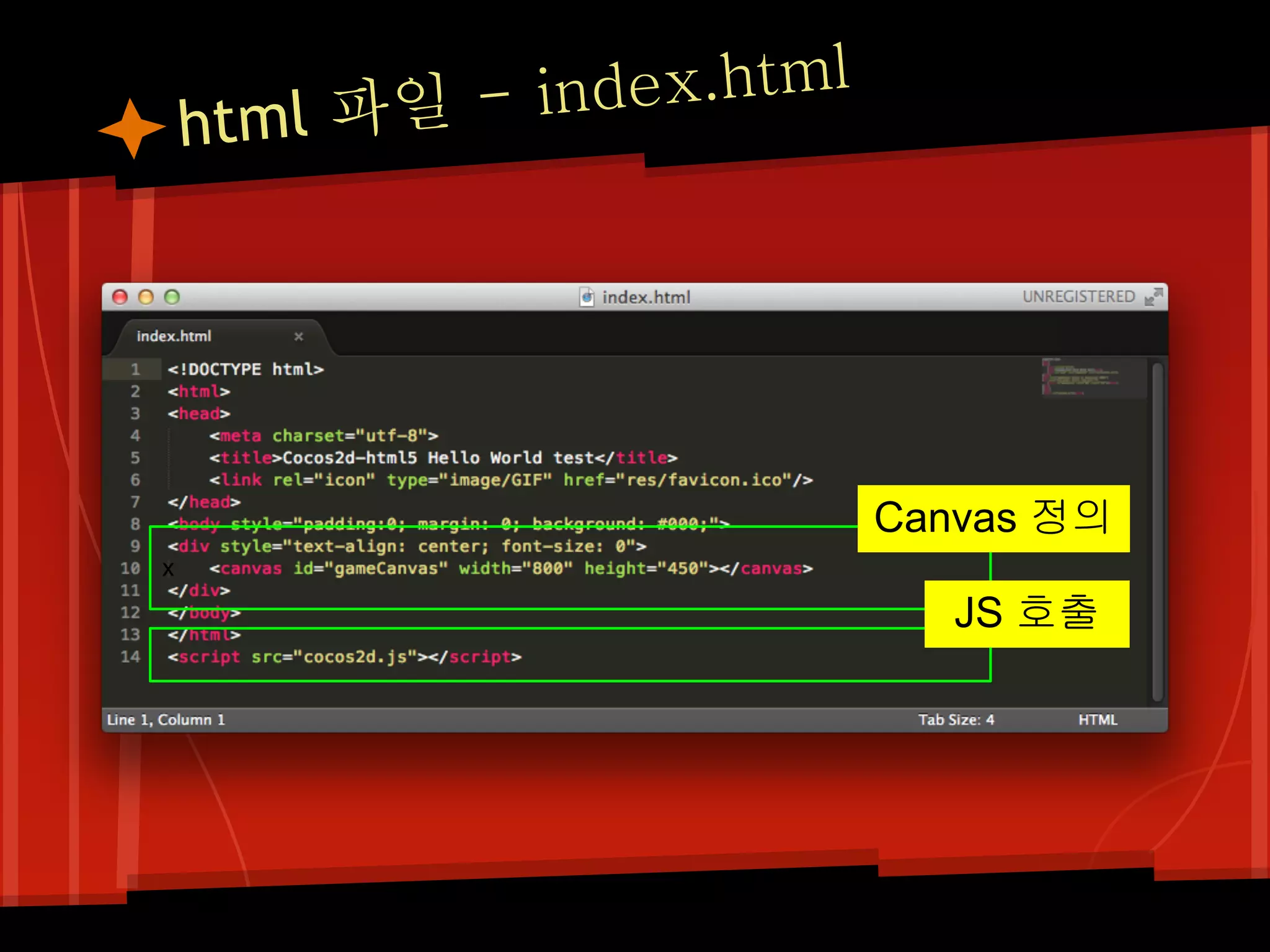The image size is (1270, 952).
Task: Click the closing </div> tag on line 11
Action: (x=199, y=591)
